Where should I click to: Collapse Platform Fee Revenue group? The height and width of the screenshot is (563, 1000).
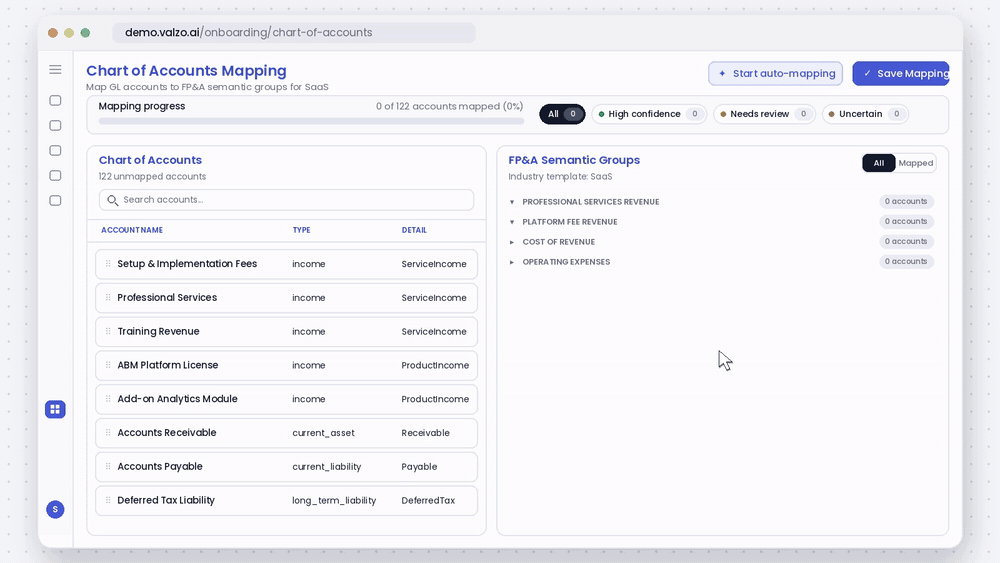(x=511, y=222)
